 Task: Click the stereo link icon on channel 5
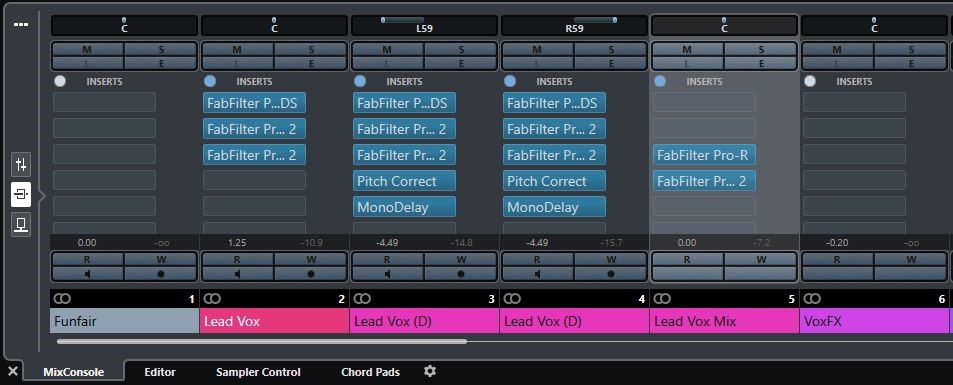pos(662,299)
